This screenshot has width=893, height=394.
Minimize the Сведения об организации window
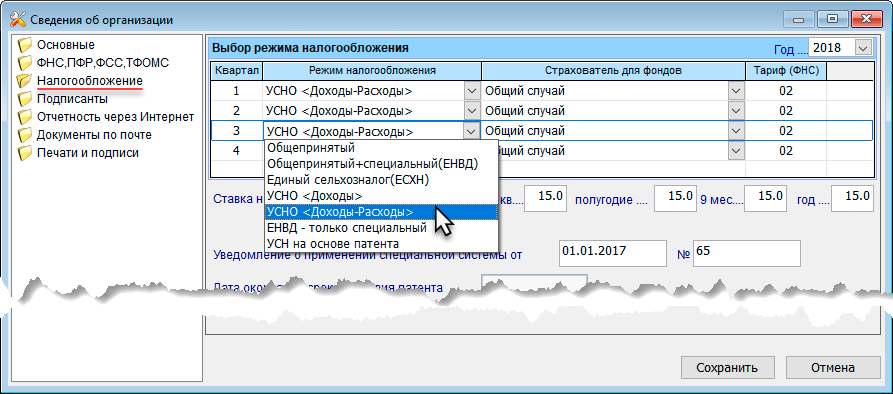(x=800, y=19)
